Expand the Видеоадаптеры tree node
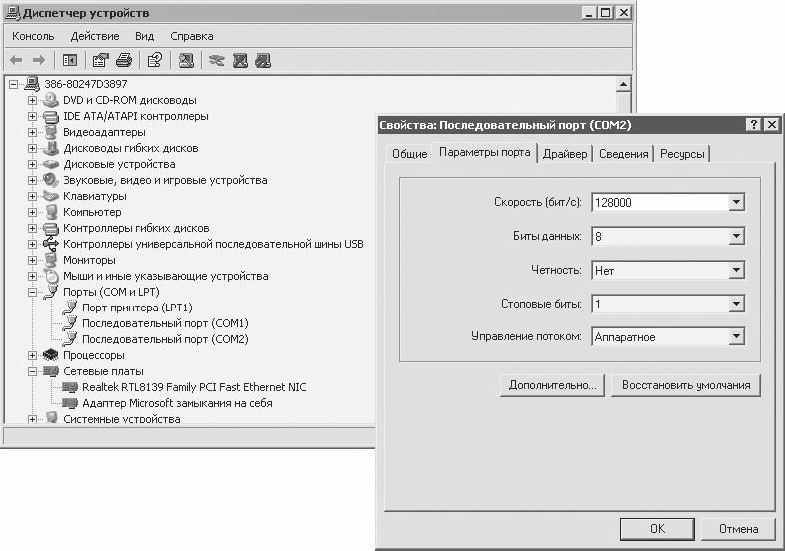The image size is (785, 551). pyautogui.click(x=33, y=132)
